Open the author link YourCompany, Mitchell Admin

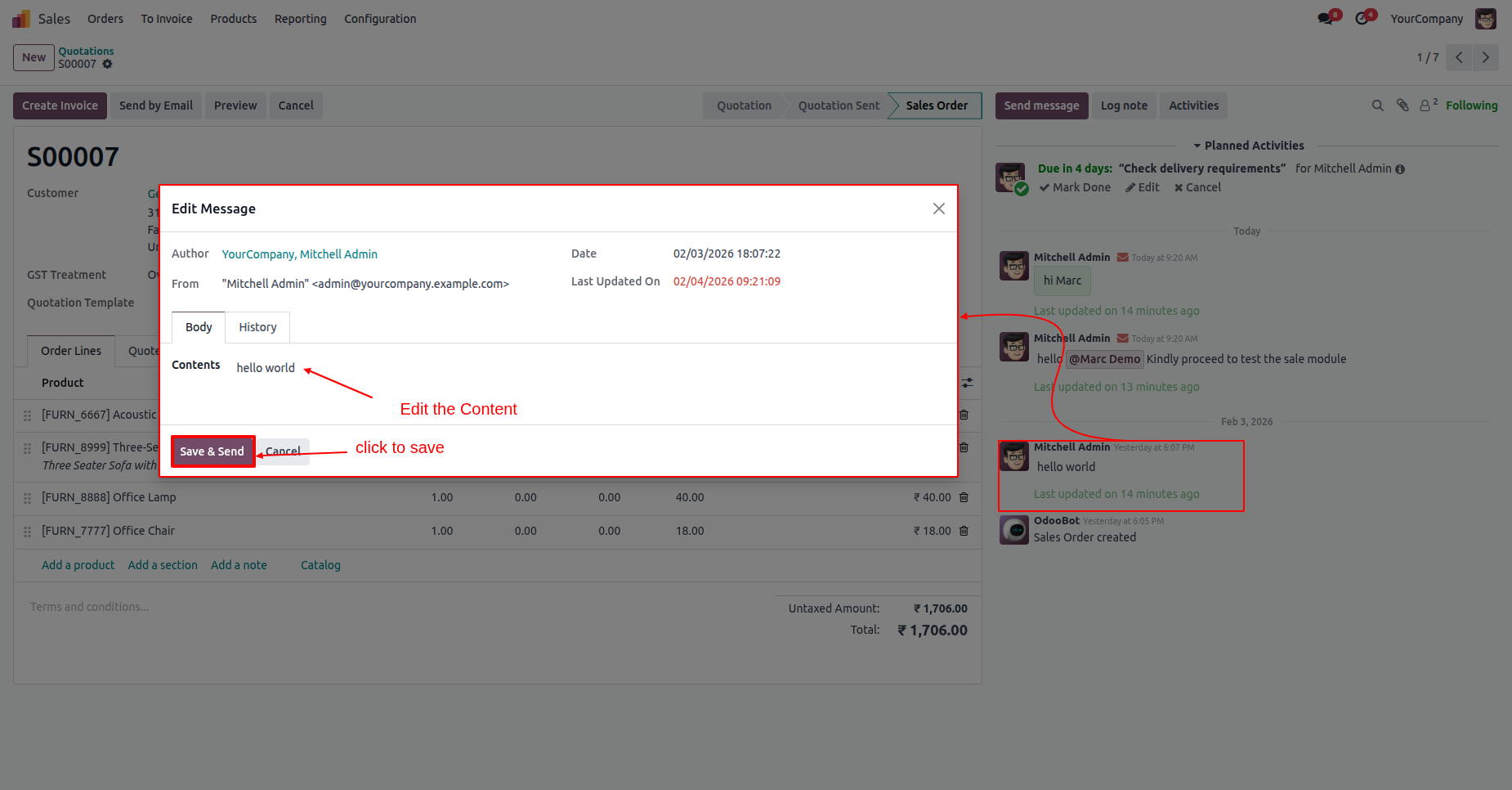299,254
